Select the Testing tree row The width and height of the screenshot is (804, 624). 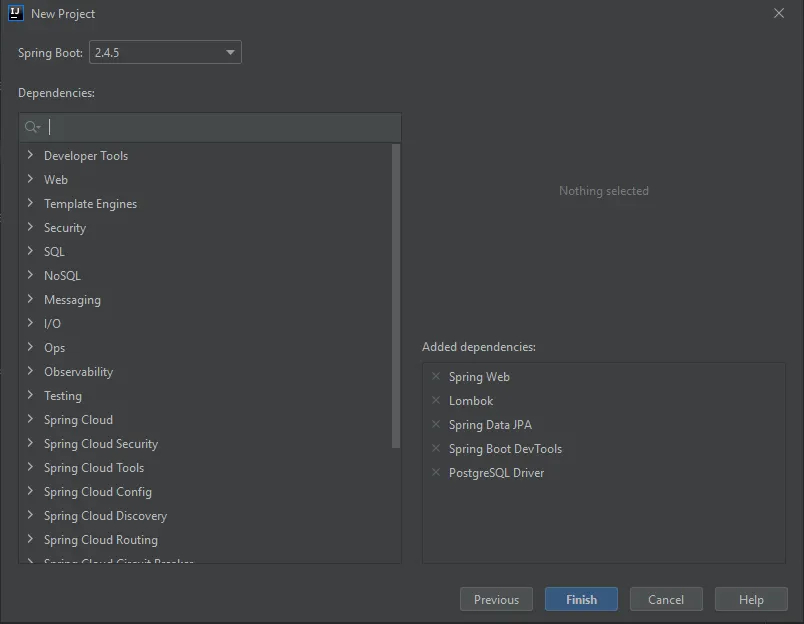tap(206, 395)
